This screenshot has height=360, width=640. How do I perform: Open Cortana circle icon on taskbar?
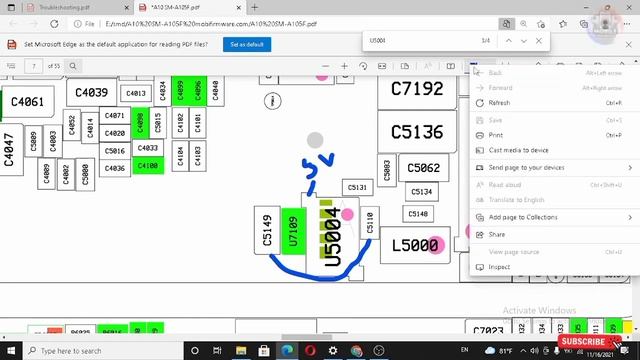point(195,351)
